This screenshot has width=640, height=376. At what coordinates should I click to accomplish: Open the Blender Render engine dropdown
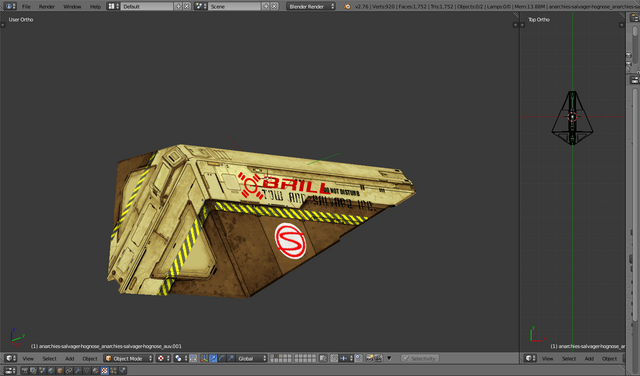tap(311, 7)
